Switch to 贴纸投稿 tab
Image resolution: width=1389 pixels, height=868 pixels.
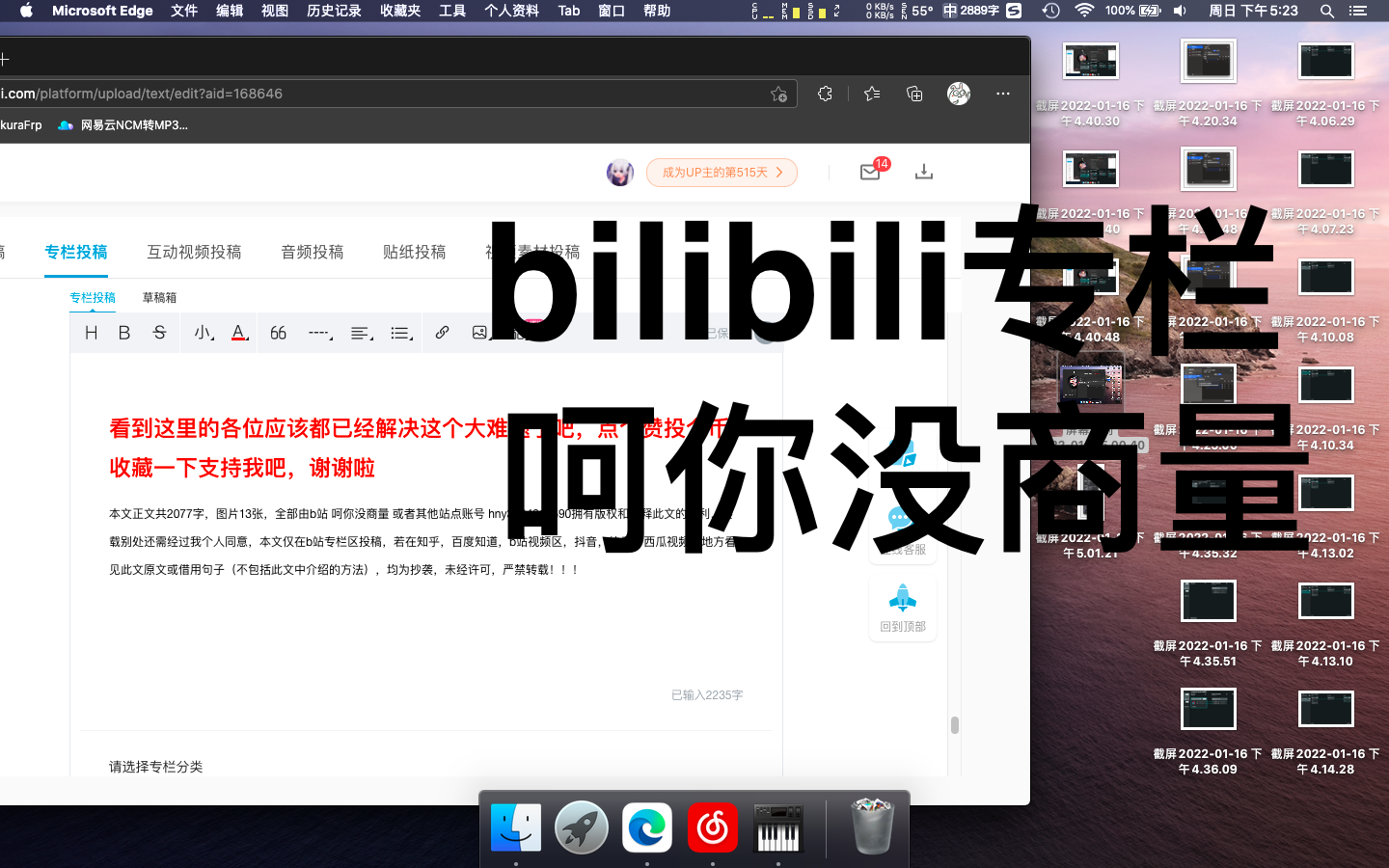pos(415,252)
